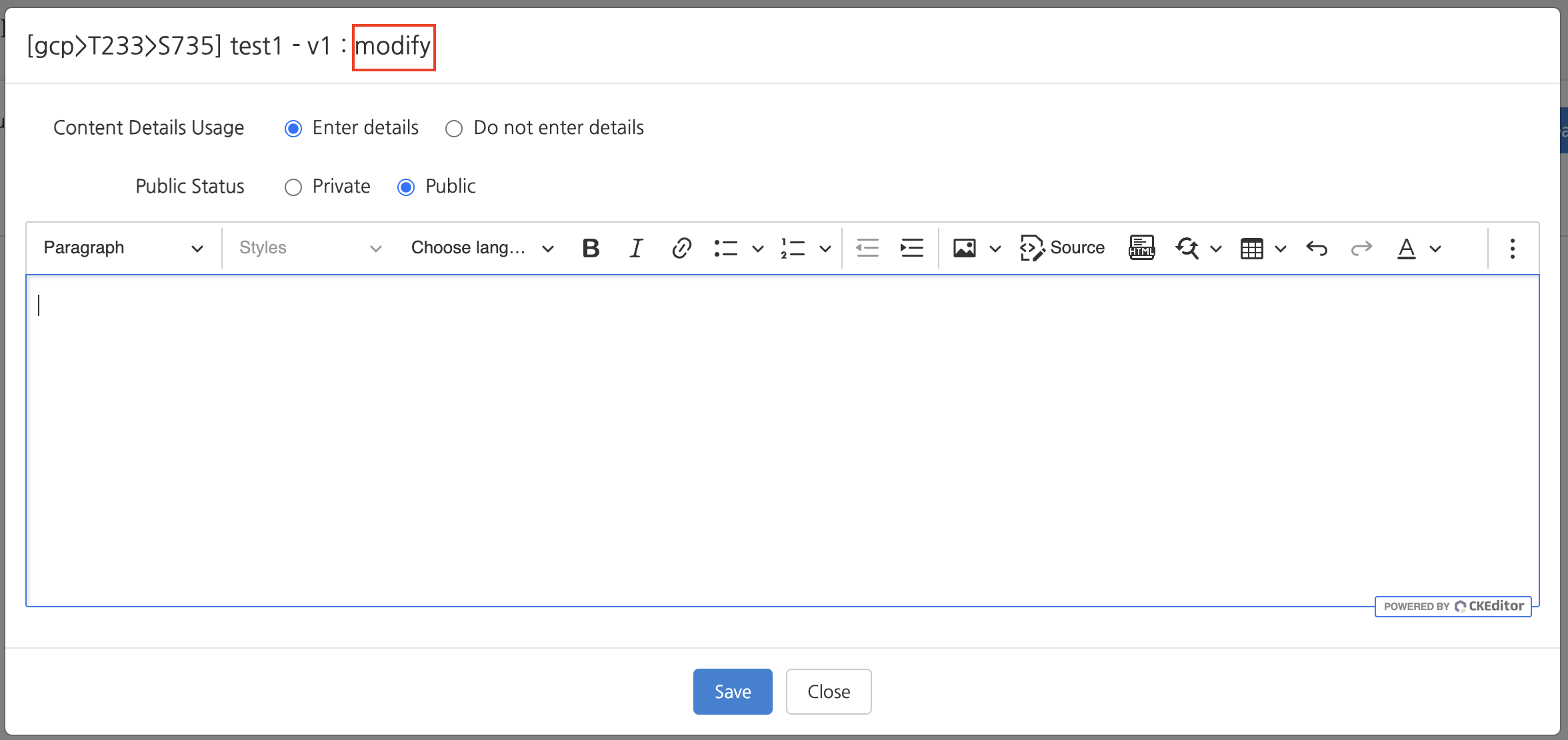
Task: Set Public Status to Private
Action: [293, 187]
